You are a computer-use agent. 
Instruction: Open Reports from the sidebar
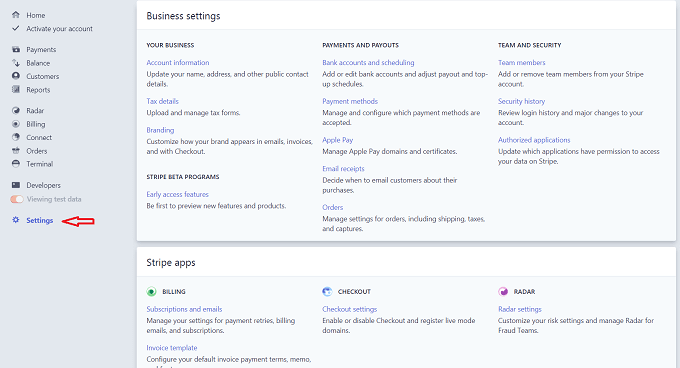tap(38, 90)
